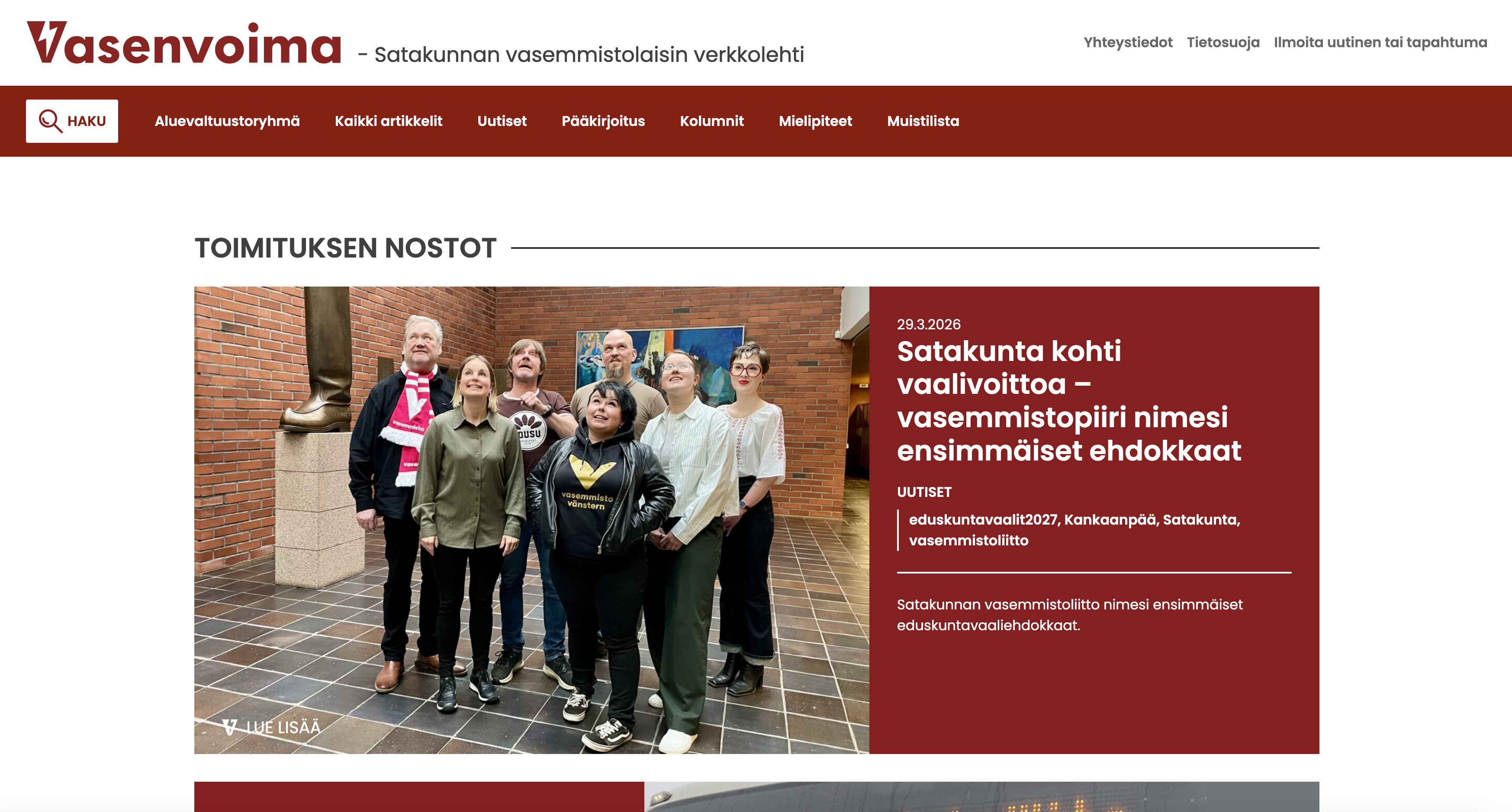This screenshot has width=1512, height=812.
Task: Open the vasemmistoliitto tag
Action: pyautogui.click(x=968, y=540)
